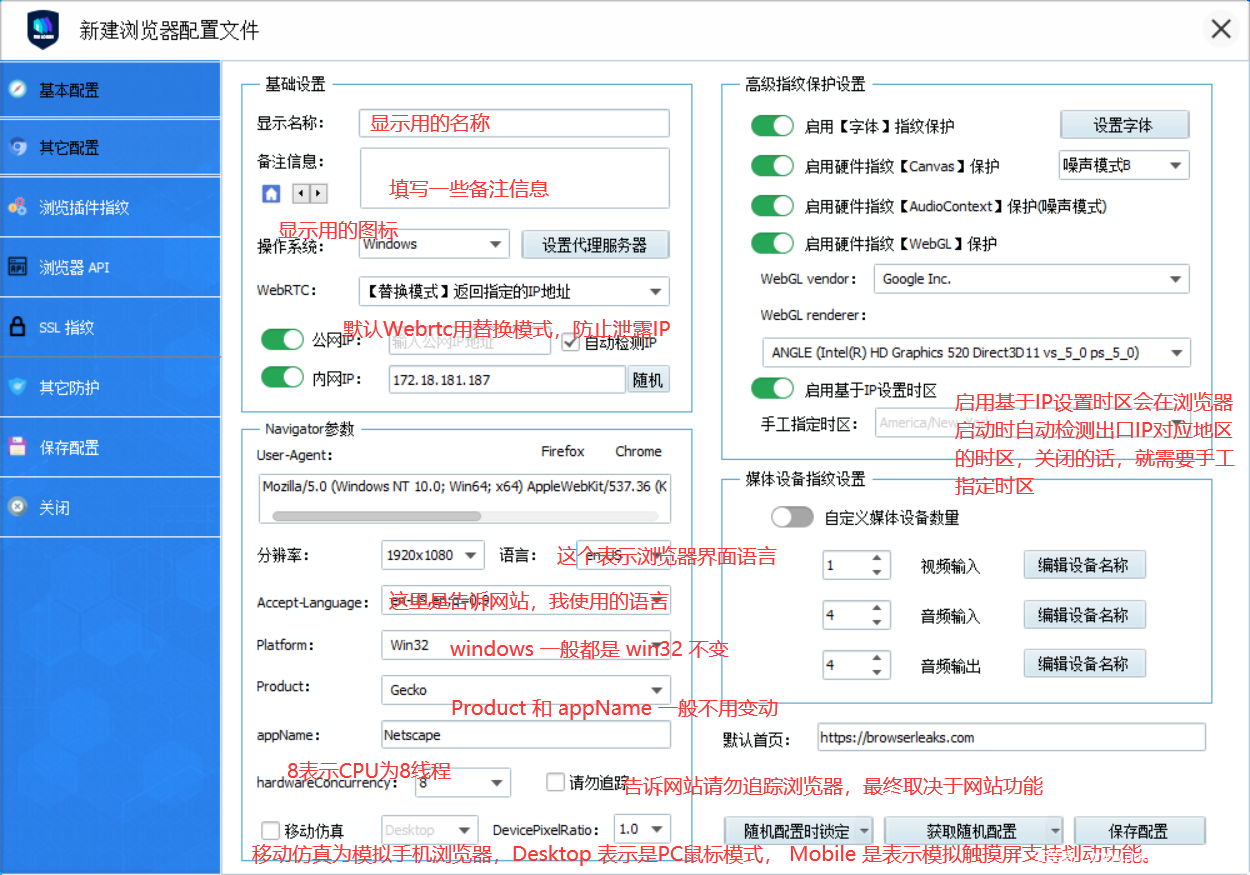Click the 浏览插件指纹 sidebar icon
The height and width of the screenshot is (875, 1250).
(17, 207)
